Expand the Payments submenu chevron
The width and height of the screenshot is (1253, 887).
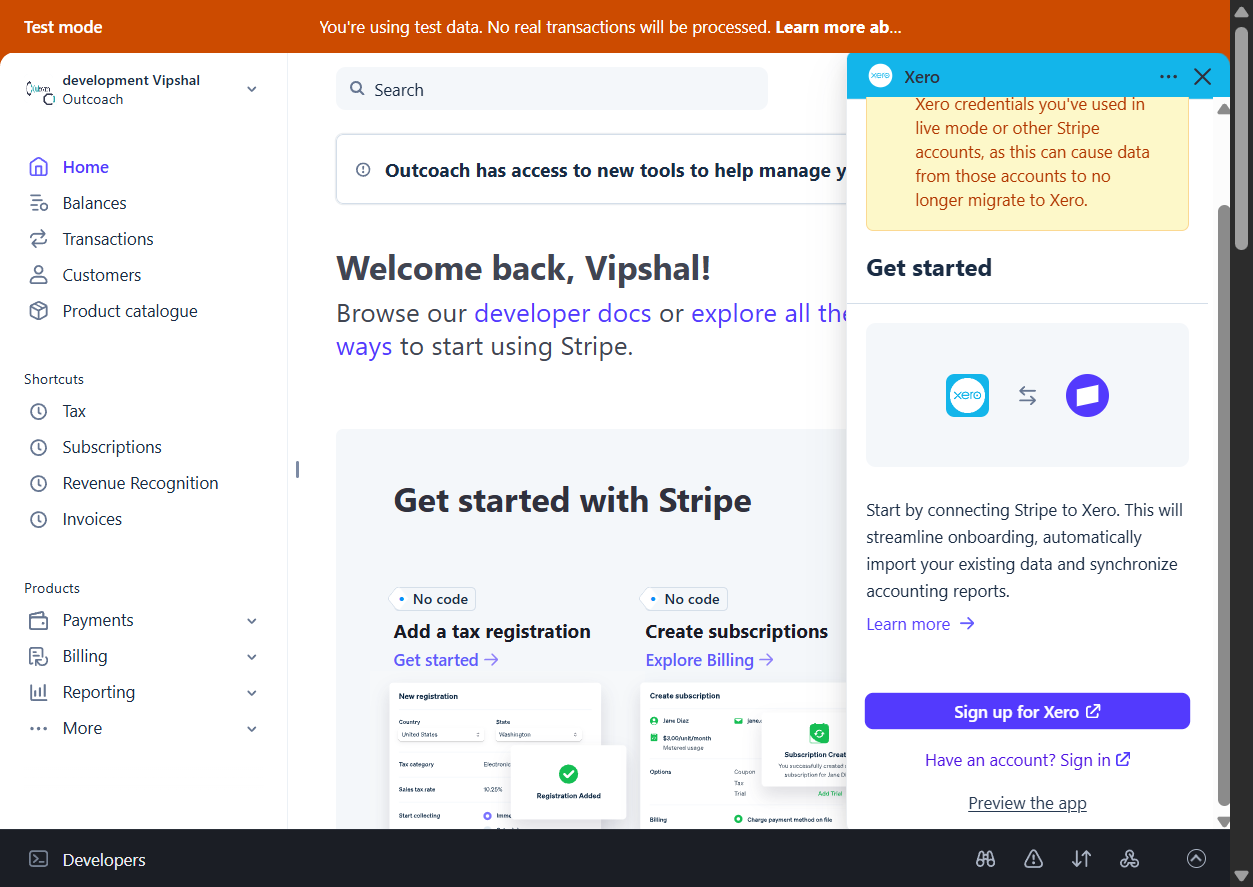[252, 621]
